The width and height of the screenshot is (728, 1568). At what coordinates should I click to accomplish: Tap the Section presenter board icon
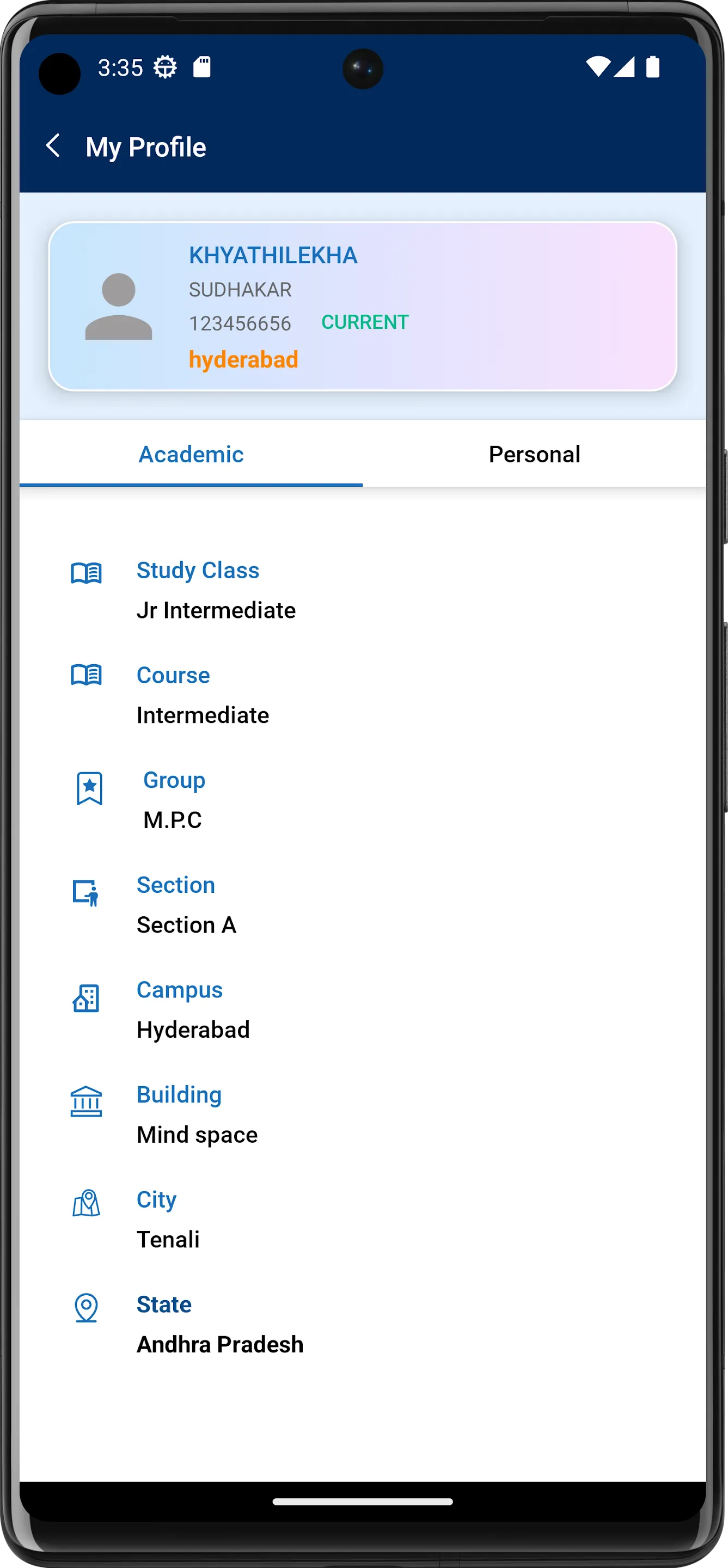point(86,893)
